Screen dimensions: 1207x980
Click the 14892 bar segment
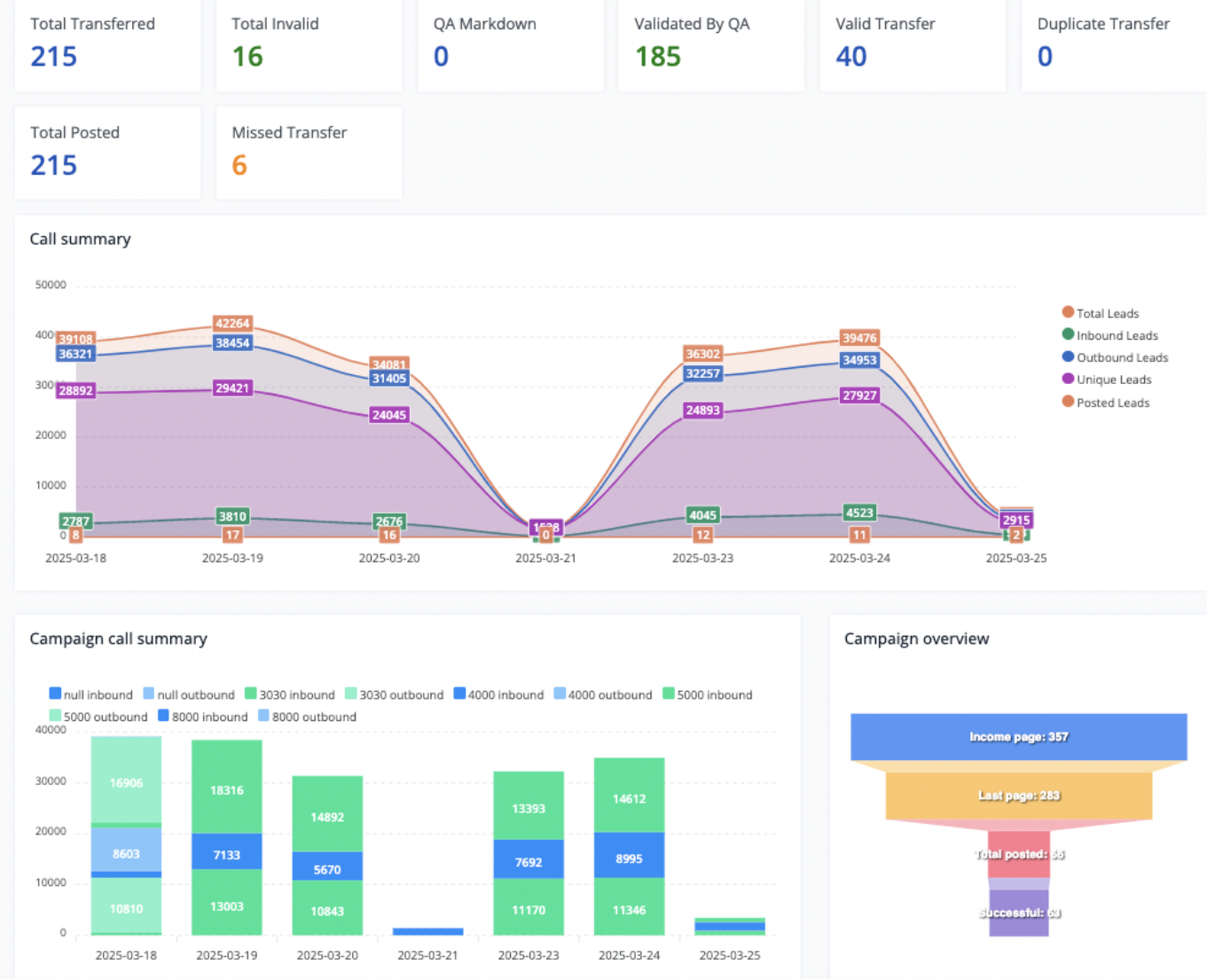click(327, 814)
